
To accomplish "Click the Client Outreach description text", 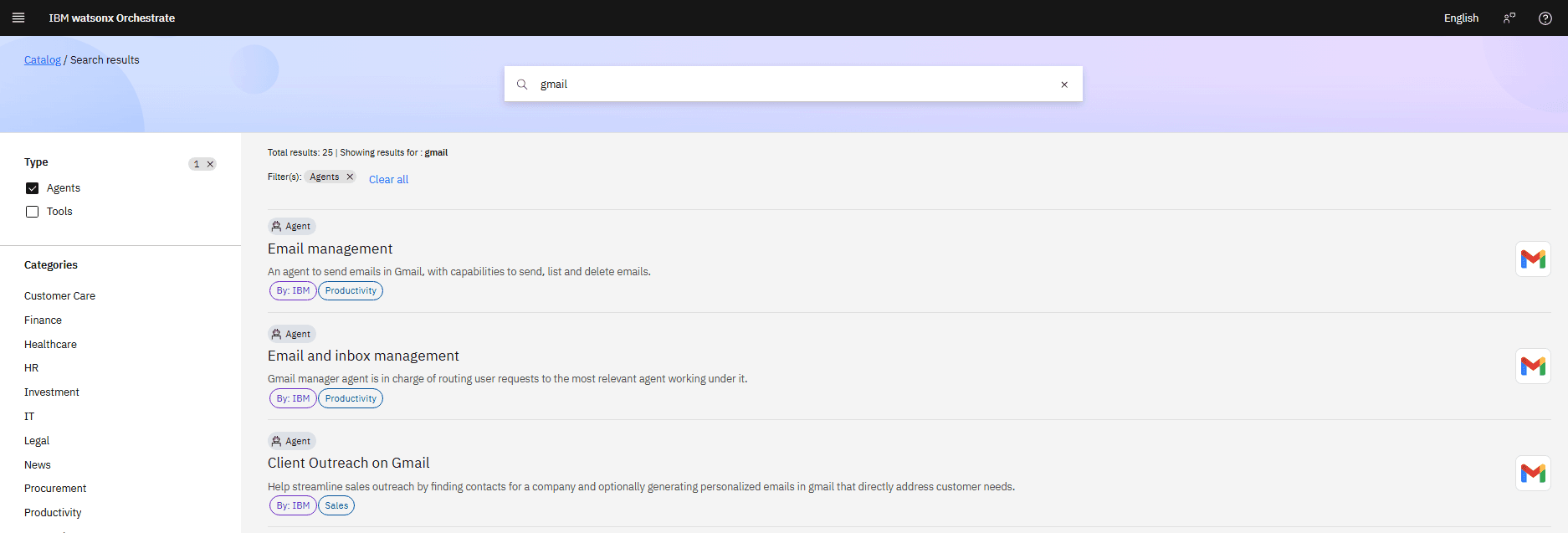I will (x=641, y=487).
